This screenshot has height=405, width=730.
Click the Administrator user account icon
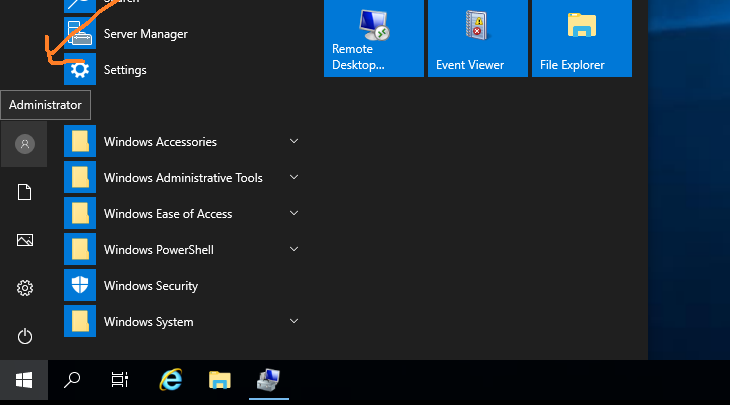pos(25,144)
